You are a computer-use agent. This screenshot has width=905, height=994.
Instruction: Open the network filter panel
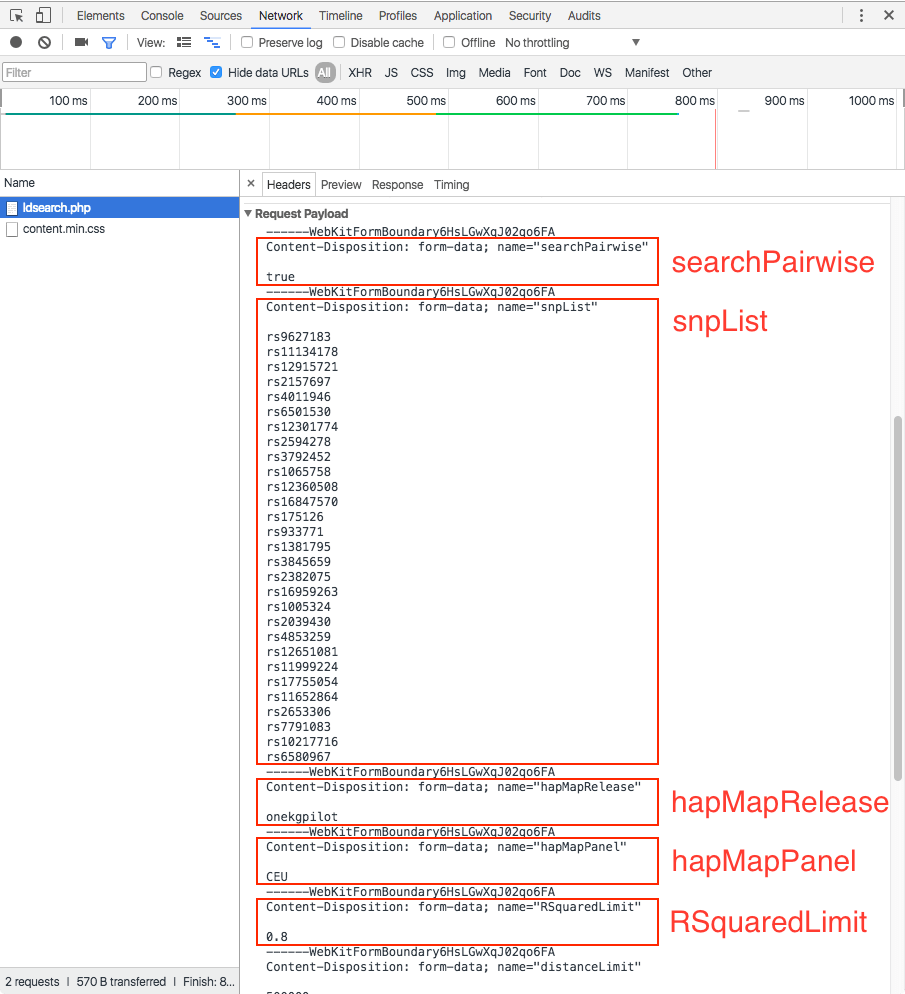click(110, 42)
